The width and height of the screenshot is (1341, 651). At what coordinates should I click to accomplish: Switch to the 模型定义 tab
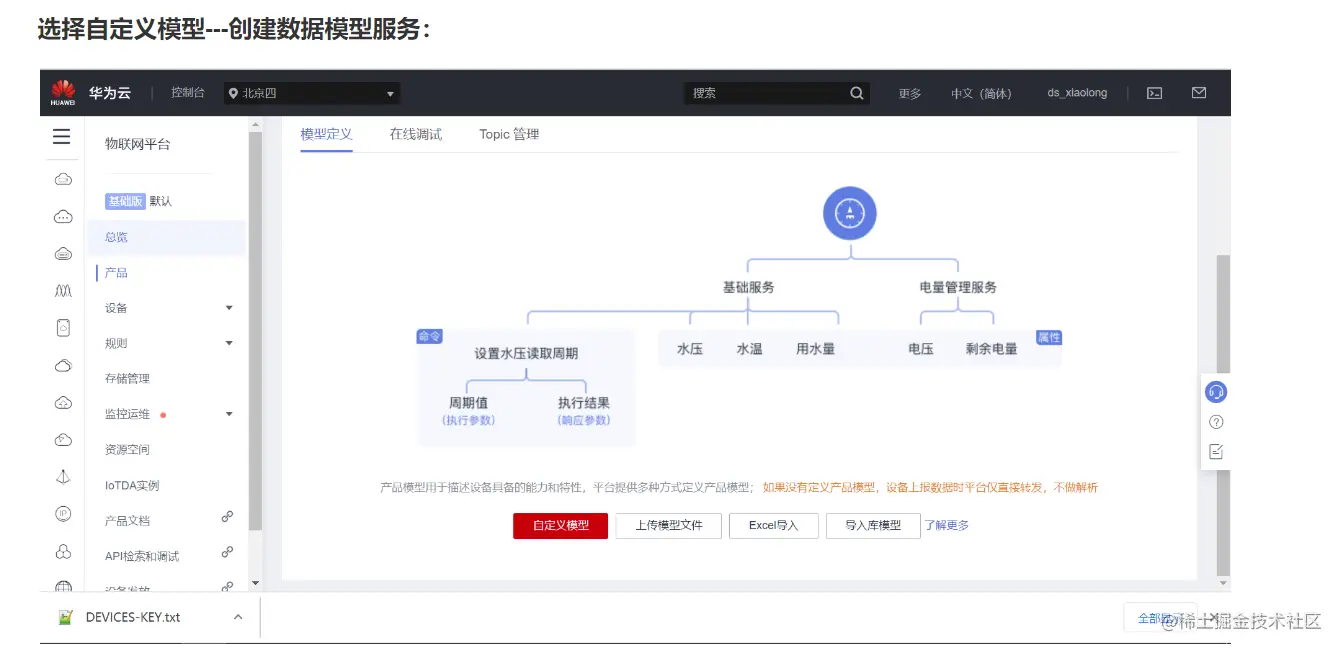click(x=326, y=134)
